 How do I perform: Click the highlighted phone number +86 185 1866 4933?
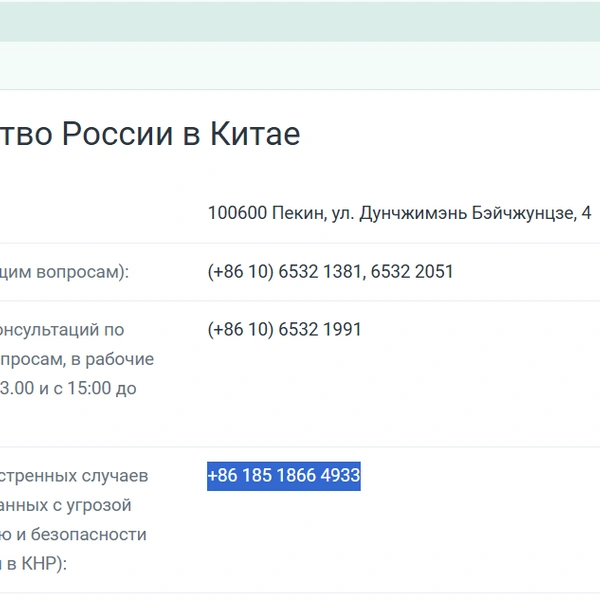click(x=284, y=476)
